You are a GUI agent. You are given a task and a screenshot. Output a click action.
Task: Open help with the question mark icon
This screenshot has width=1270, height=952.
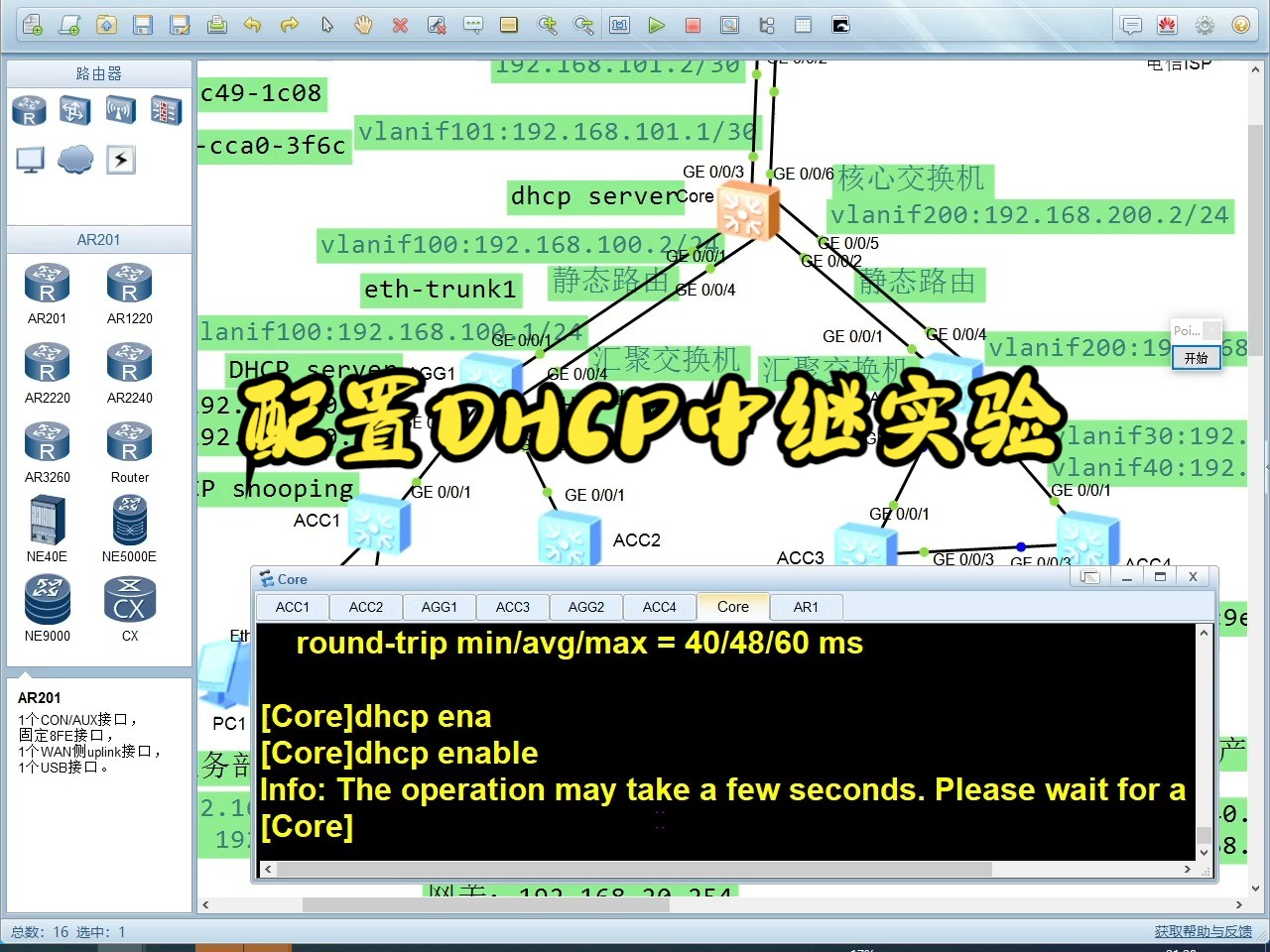[x=1240, y=25]
